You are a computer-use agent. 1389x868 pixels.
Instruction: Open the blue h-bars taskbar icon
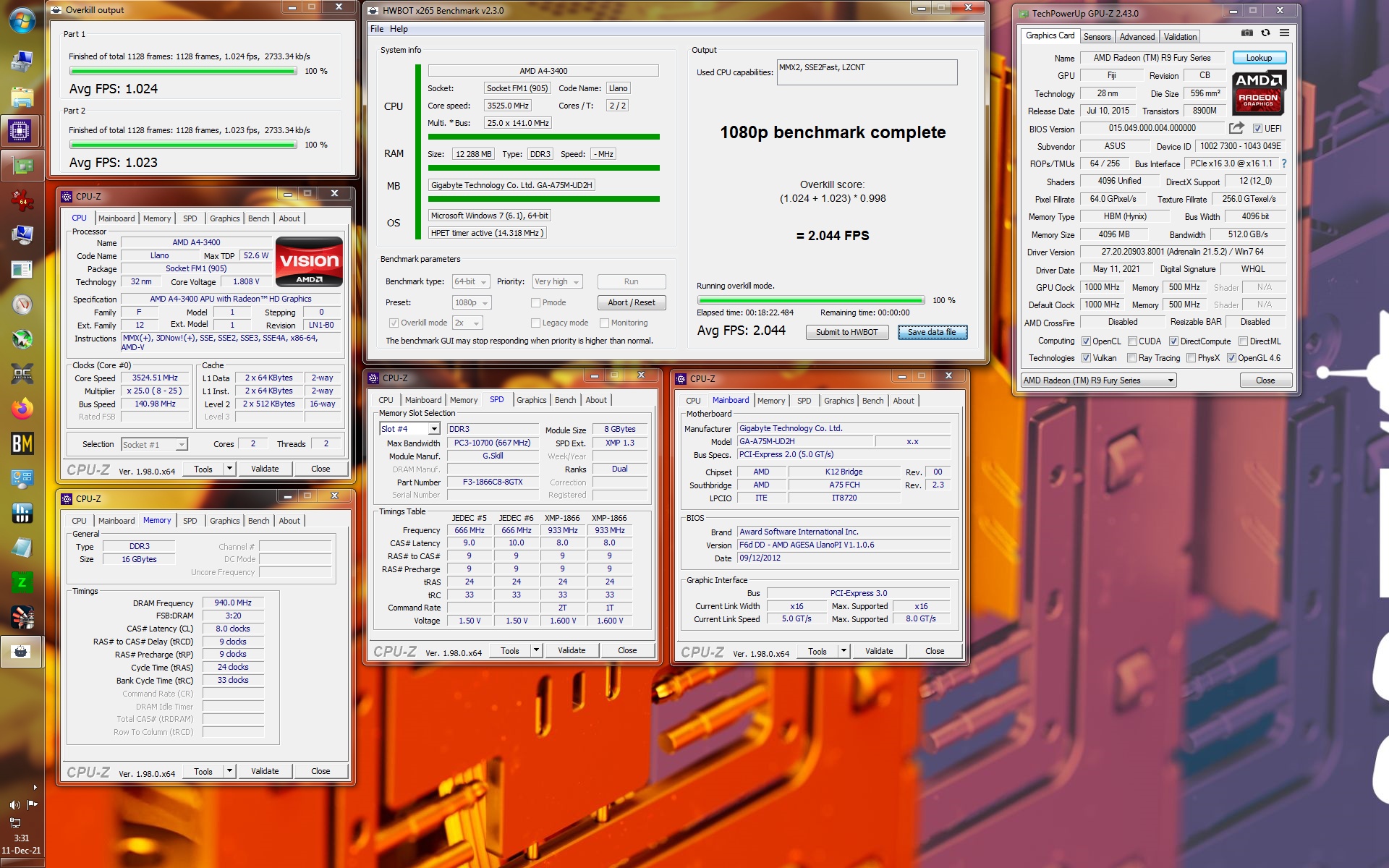click(x=22, y=513)
